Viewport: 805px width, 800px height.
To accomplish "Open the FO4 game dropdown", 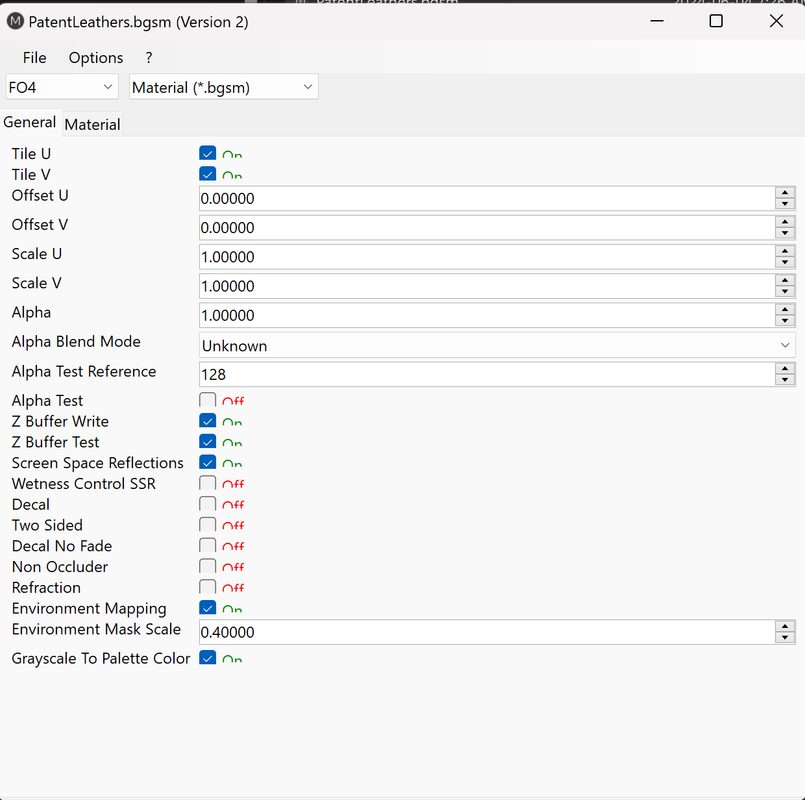I will point(62,87).
